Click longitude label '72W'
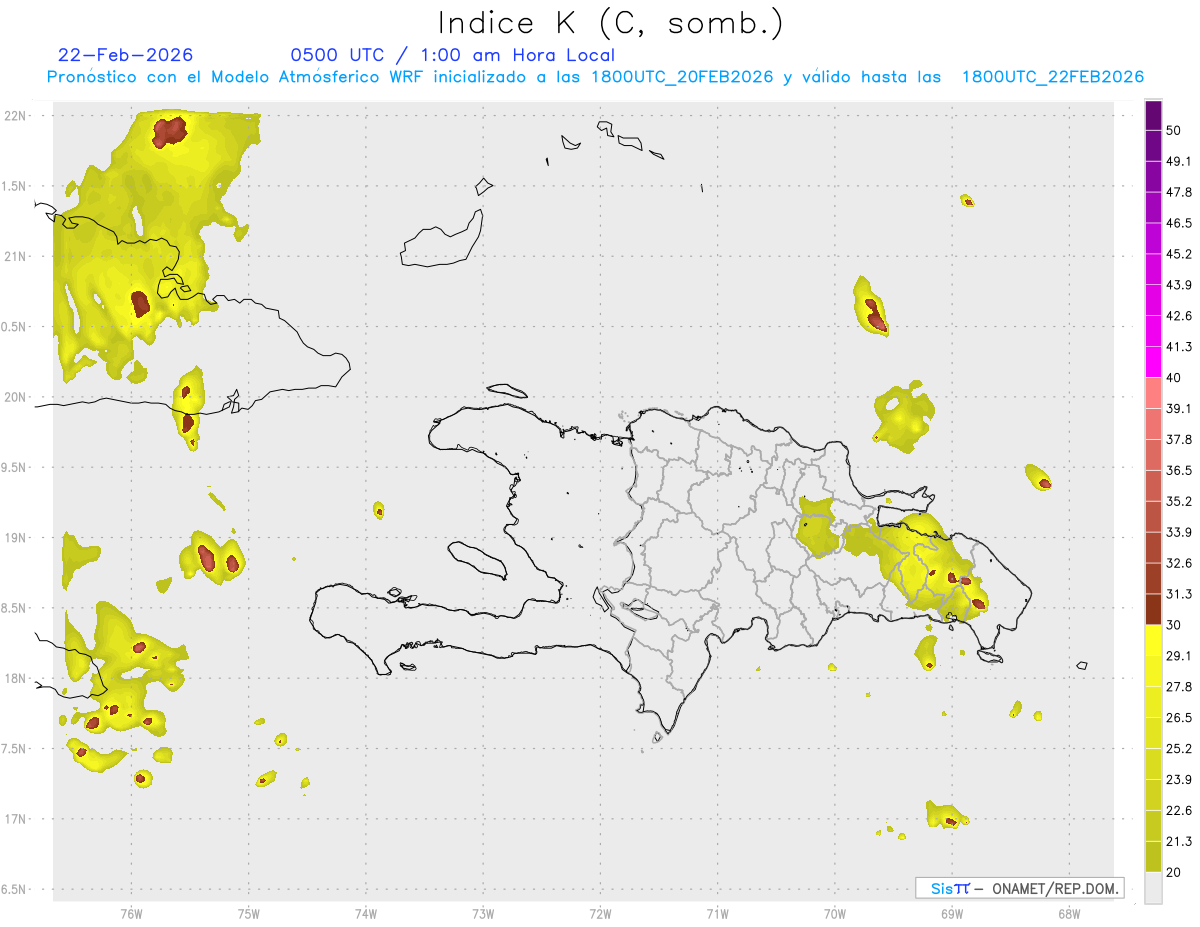The width and height of the screenshot is (1200, 927). 600,914
